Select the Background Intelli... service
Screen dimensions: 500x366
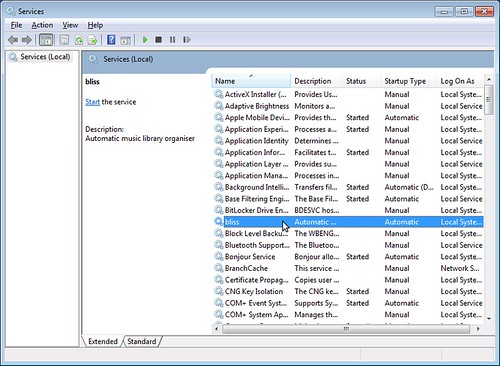coord(348,187)
